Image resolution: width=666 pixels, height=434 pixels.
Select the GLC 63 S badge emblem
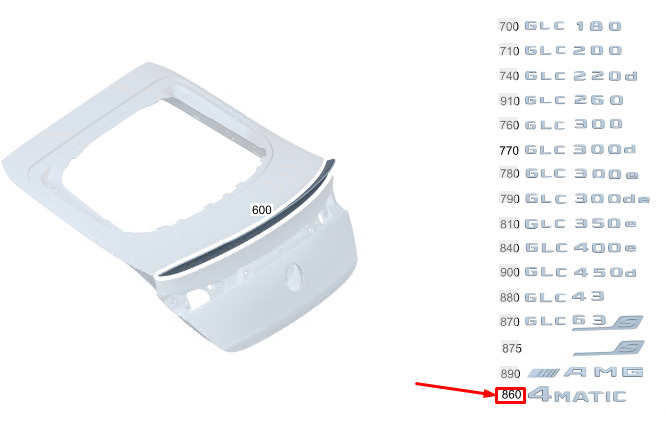pyautogui.click(x=584, y=322)
